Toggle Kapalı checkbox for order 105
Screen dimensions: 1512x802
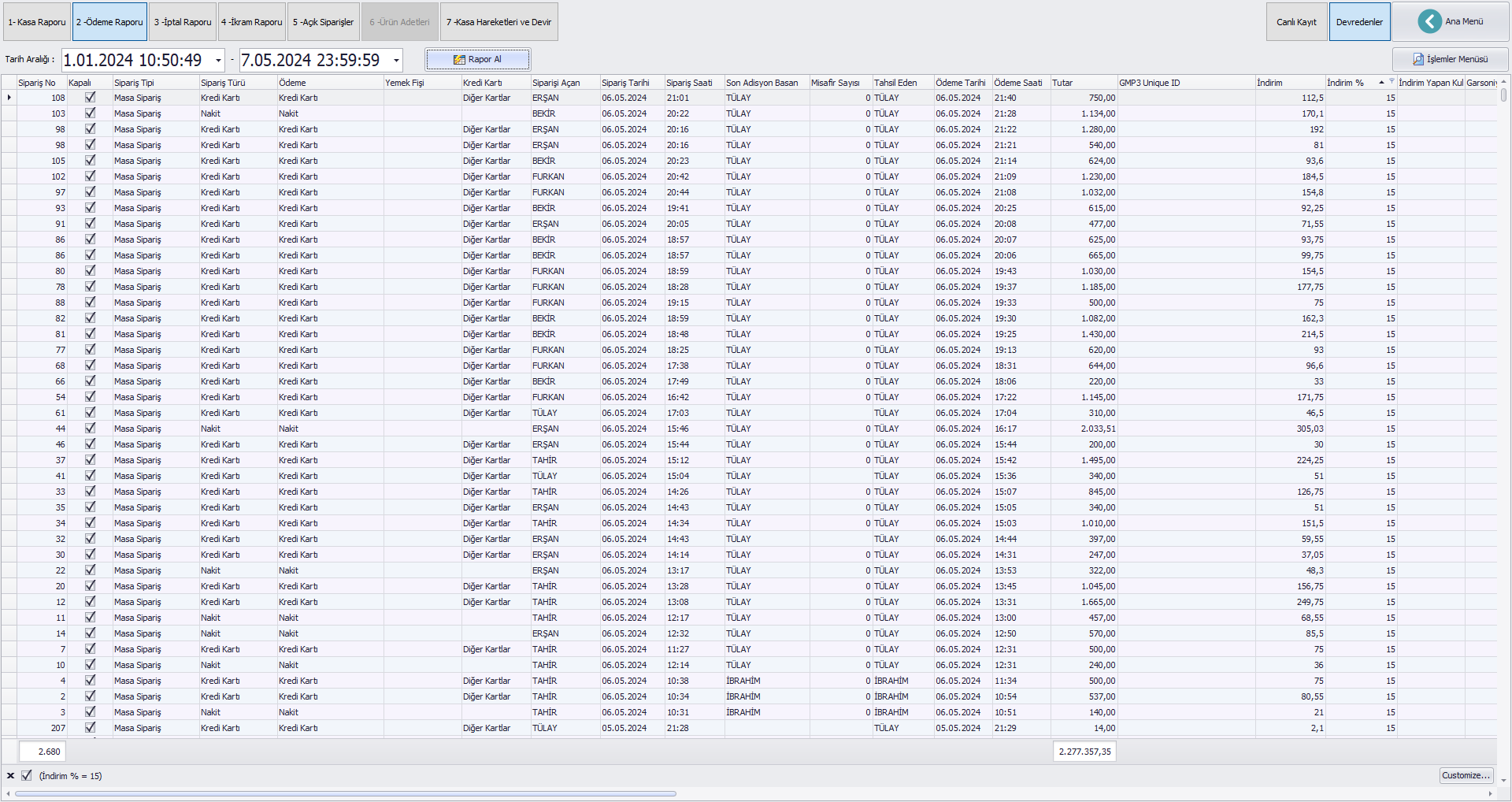coord(90,161)
